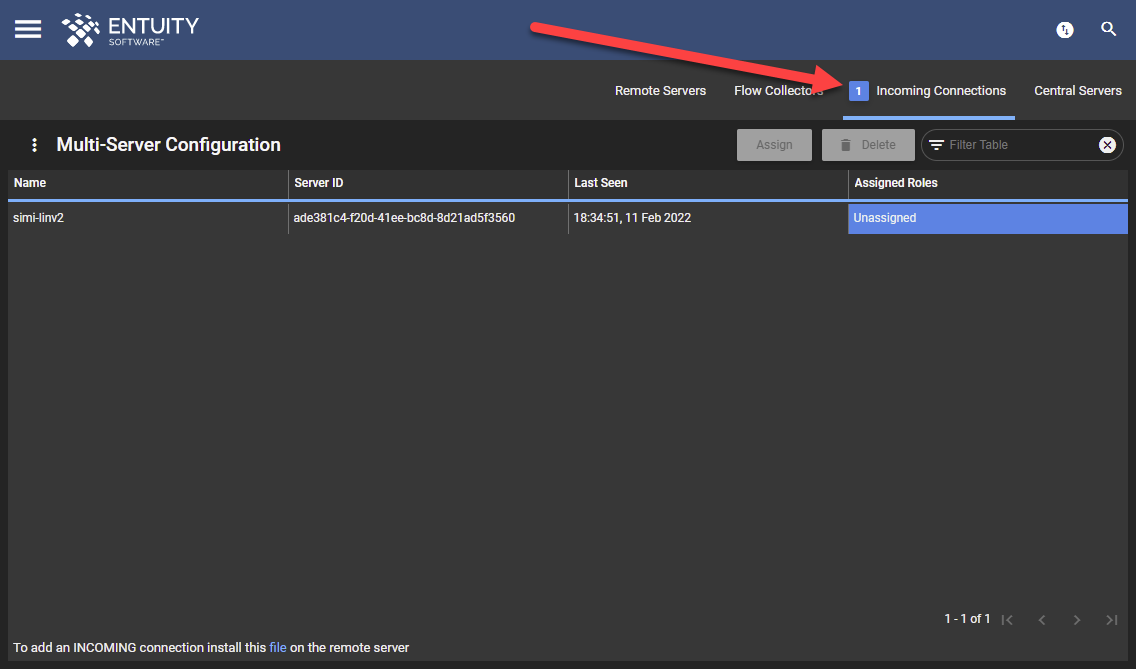The image size is (1136, 669).
Task: Click the Multi-Server Configuration title
Action: tap(169, 145)
